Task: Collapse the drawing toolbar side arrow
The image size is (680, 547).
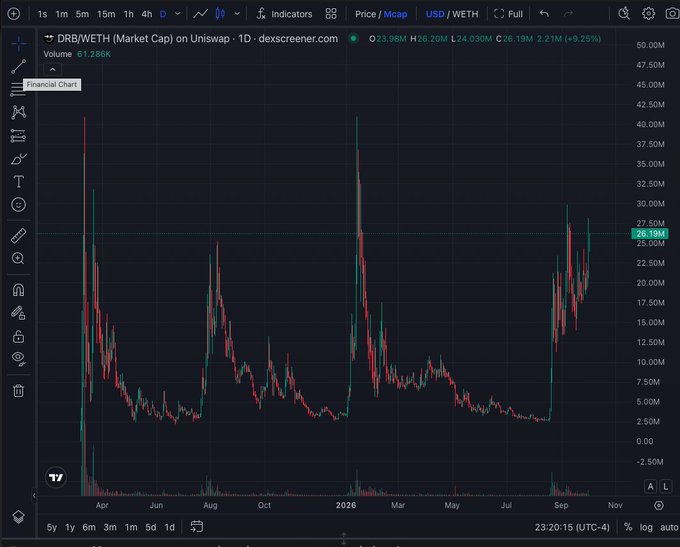Action: click(x=34, y=495)
